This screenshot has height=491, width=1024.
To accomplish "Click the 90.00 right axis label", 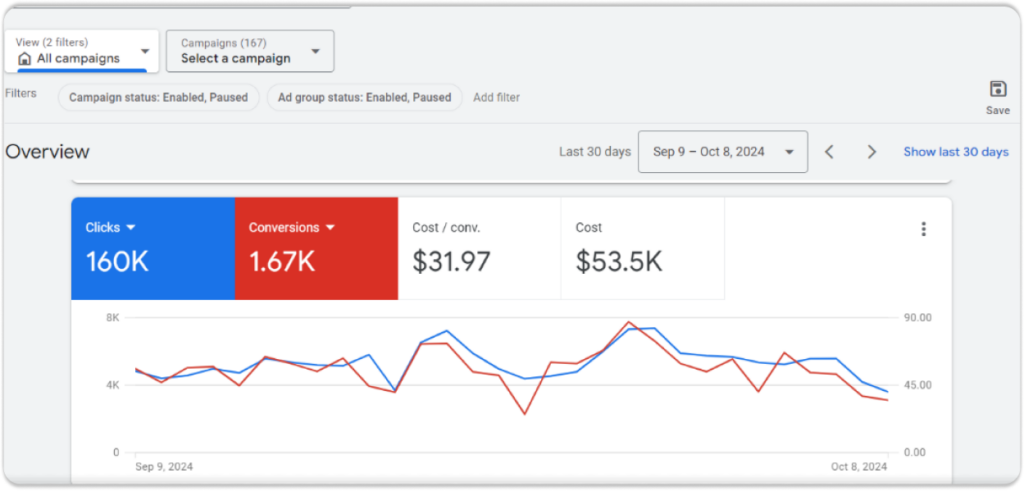I will coord(918,318).
